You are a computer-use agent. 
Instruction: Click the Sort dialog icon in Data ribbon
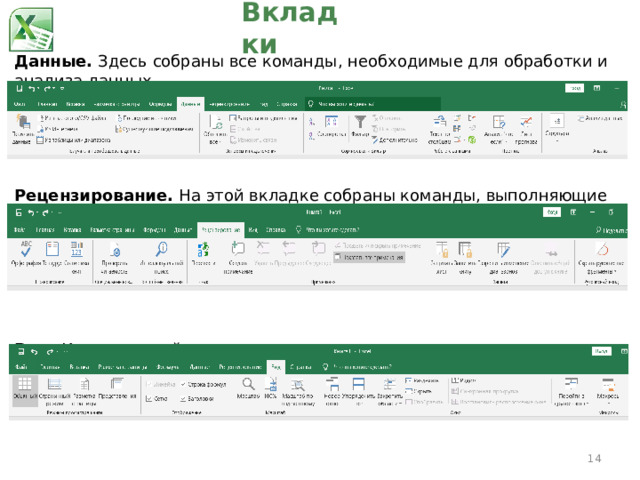click(x=331, y=122)
